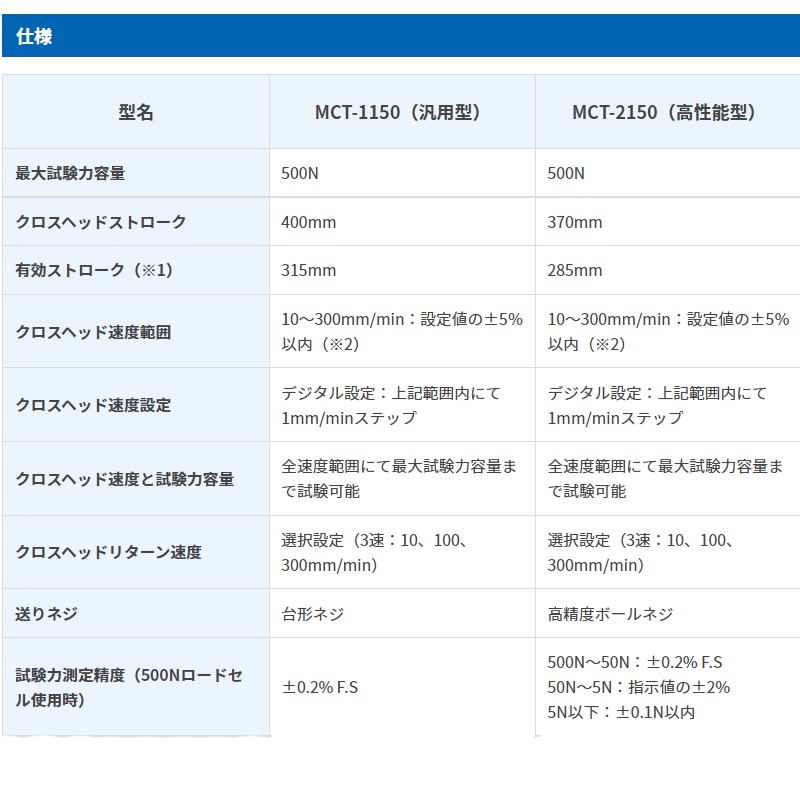Viewport: 800px width, 800px height.
Task: Click the 285mm effective stroke value
Action: 574,270
